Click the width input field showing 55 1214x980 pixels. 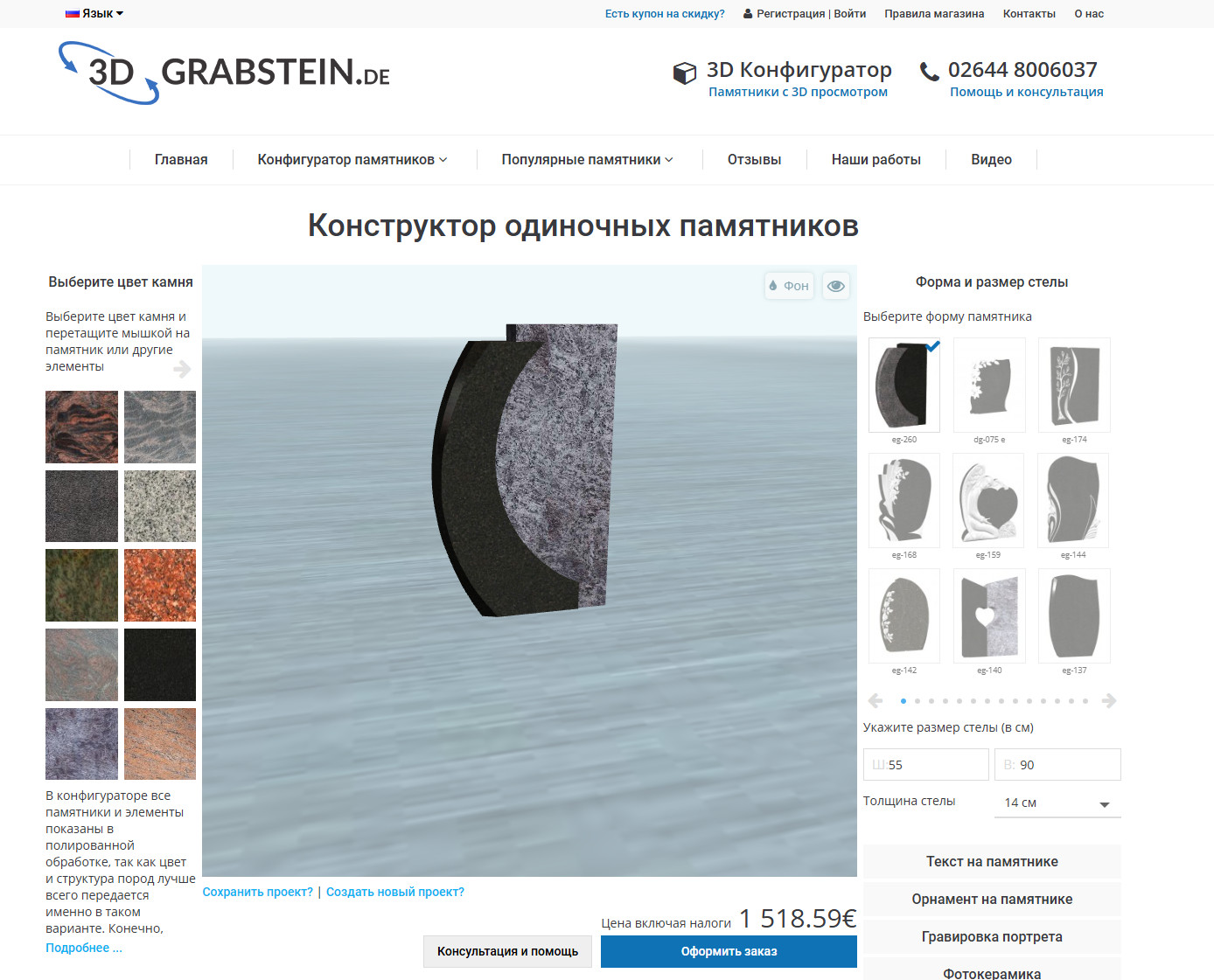(925, 764)
